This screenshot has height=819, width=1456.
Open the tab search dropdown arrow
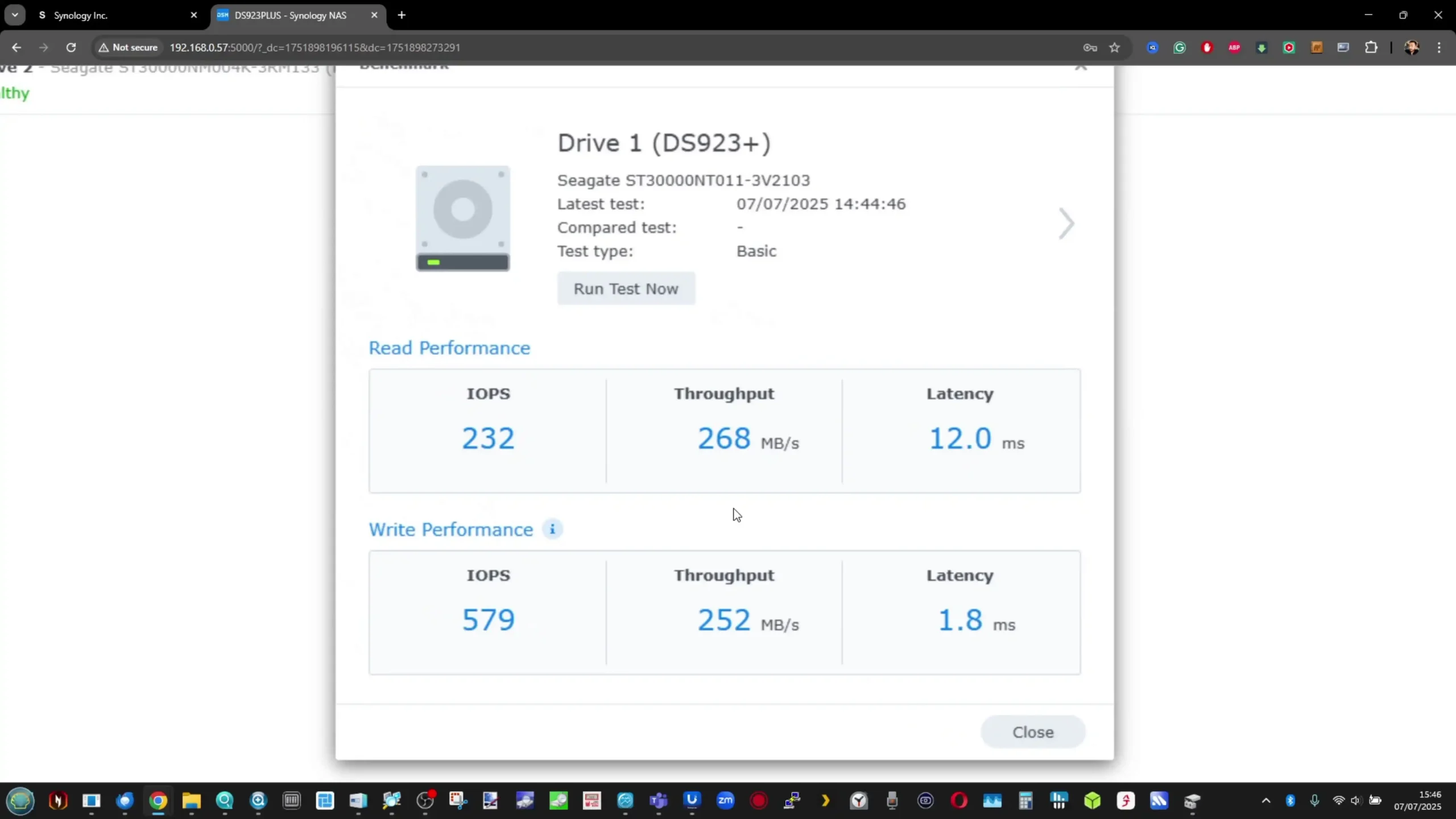15,15
